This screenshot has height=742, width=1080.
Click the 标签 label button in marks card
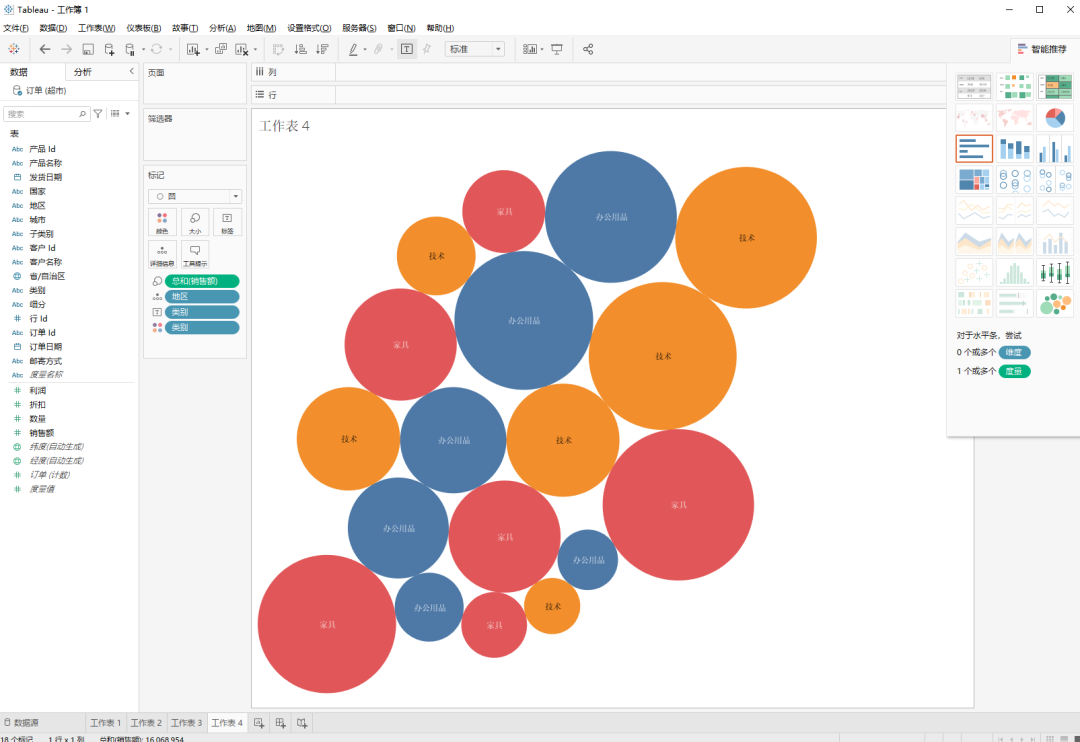(227, 223)
